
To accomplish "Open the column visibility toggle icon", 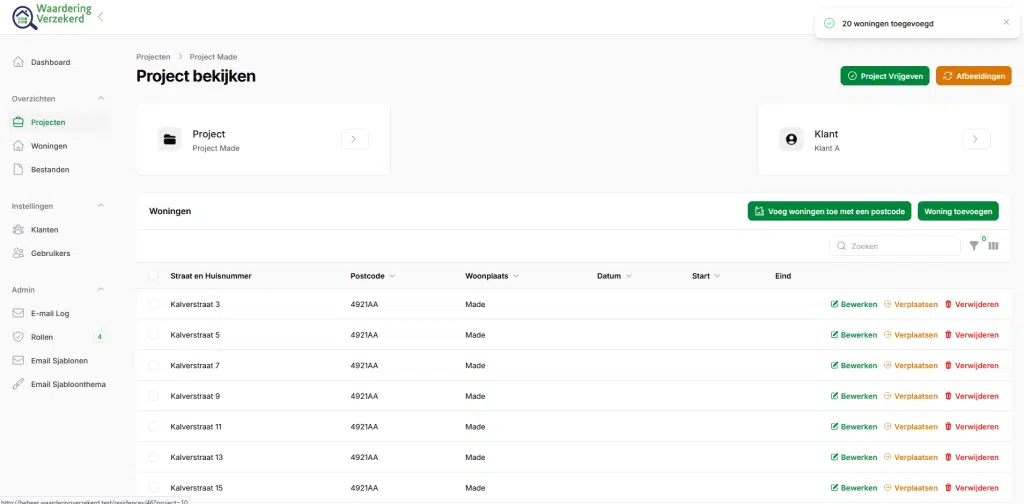I will (x=993, y=245).
